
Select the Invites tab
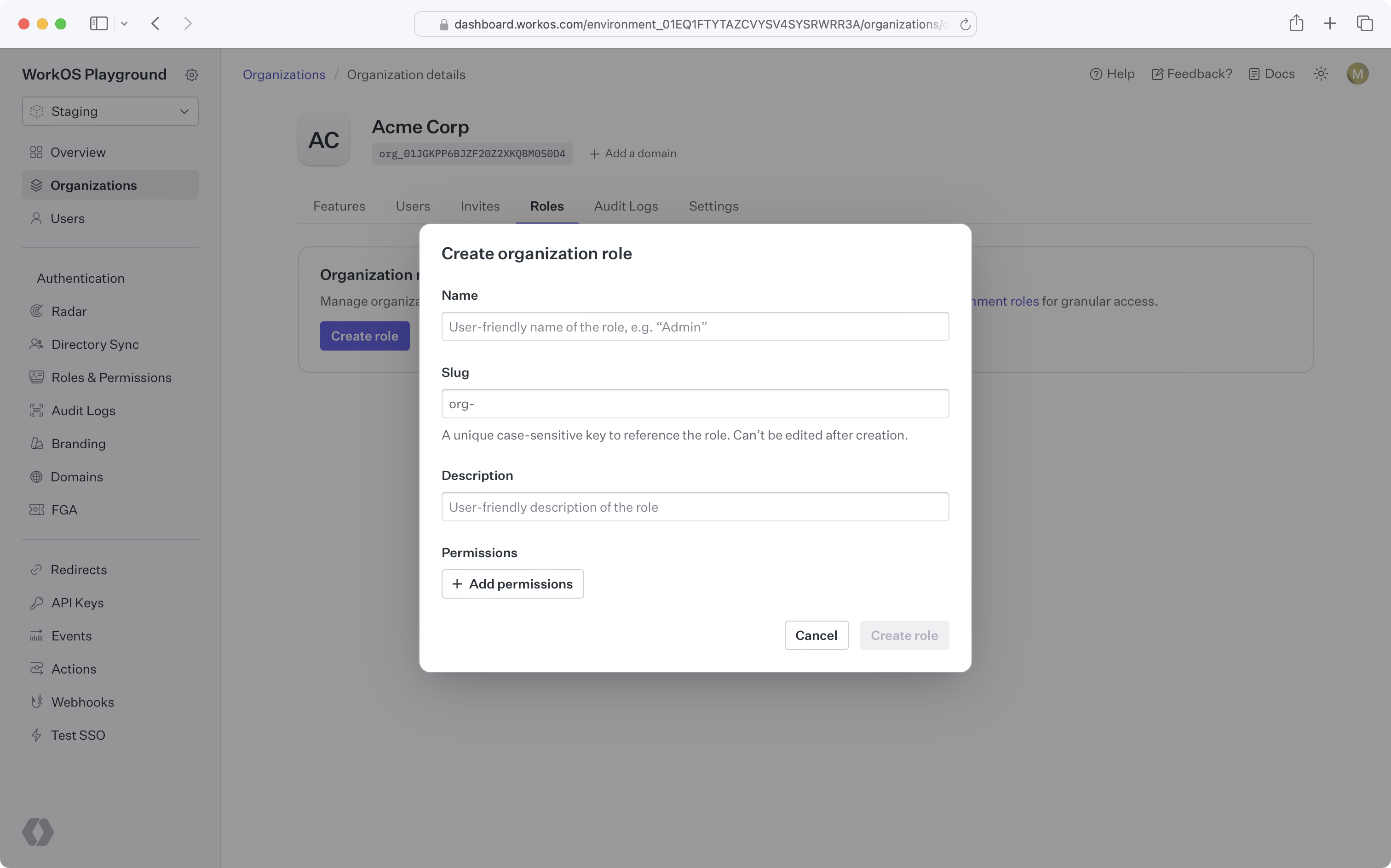click(480, 206)
